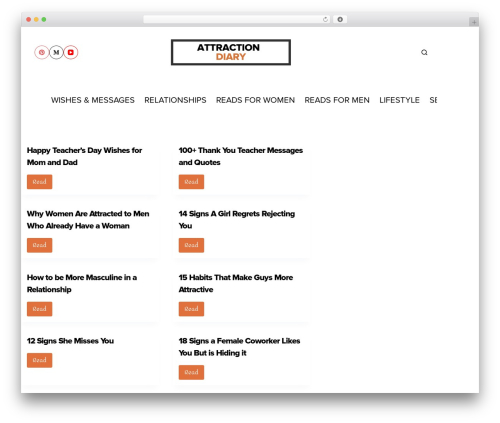Open 12 Signs She Misses You article
Image resolution: width=500 pixels, height=423 pixels.
pyautogui.click(x=70, y=341)
